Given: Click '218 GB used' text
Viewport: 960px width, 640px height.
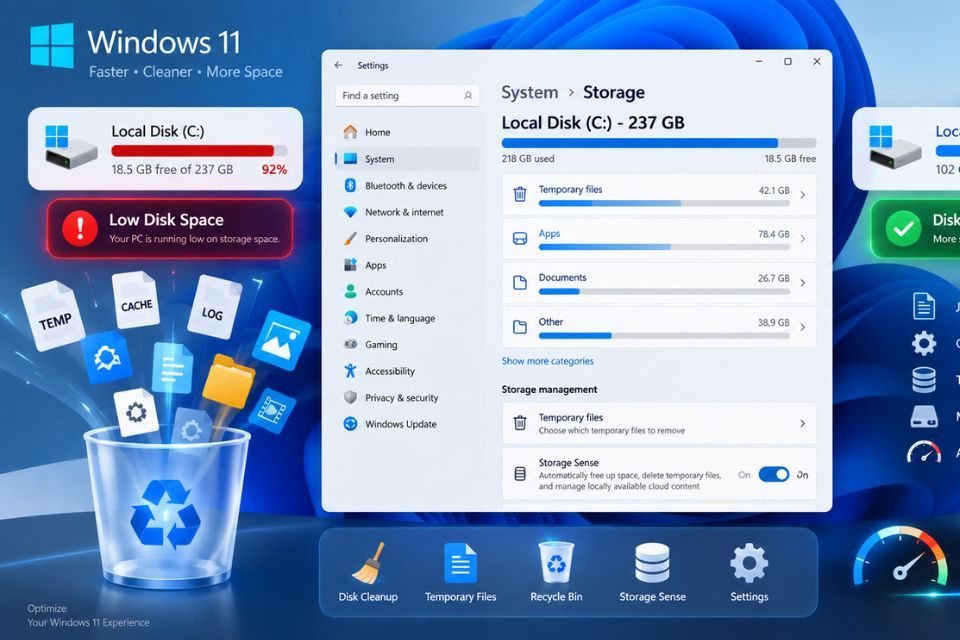Looking at the screenshot, I should pyautogui.click(x=528, y=159).
